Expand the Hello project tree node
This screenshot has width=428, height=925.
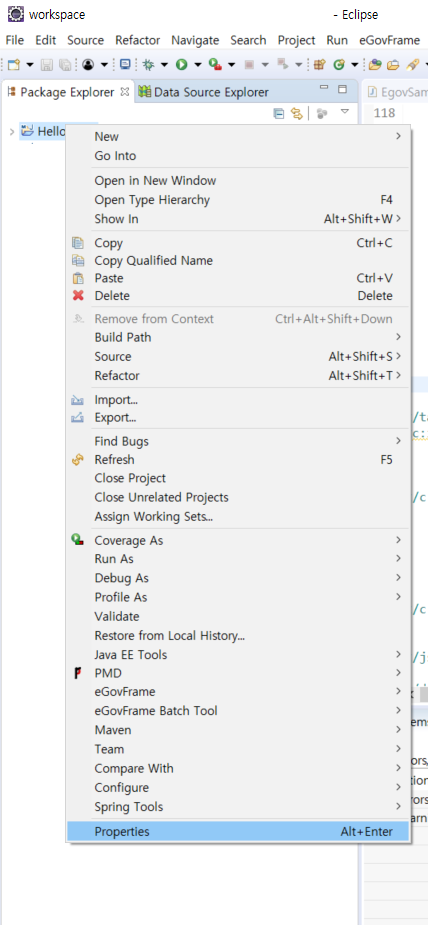[12, 132]
